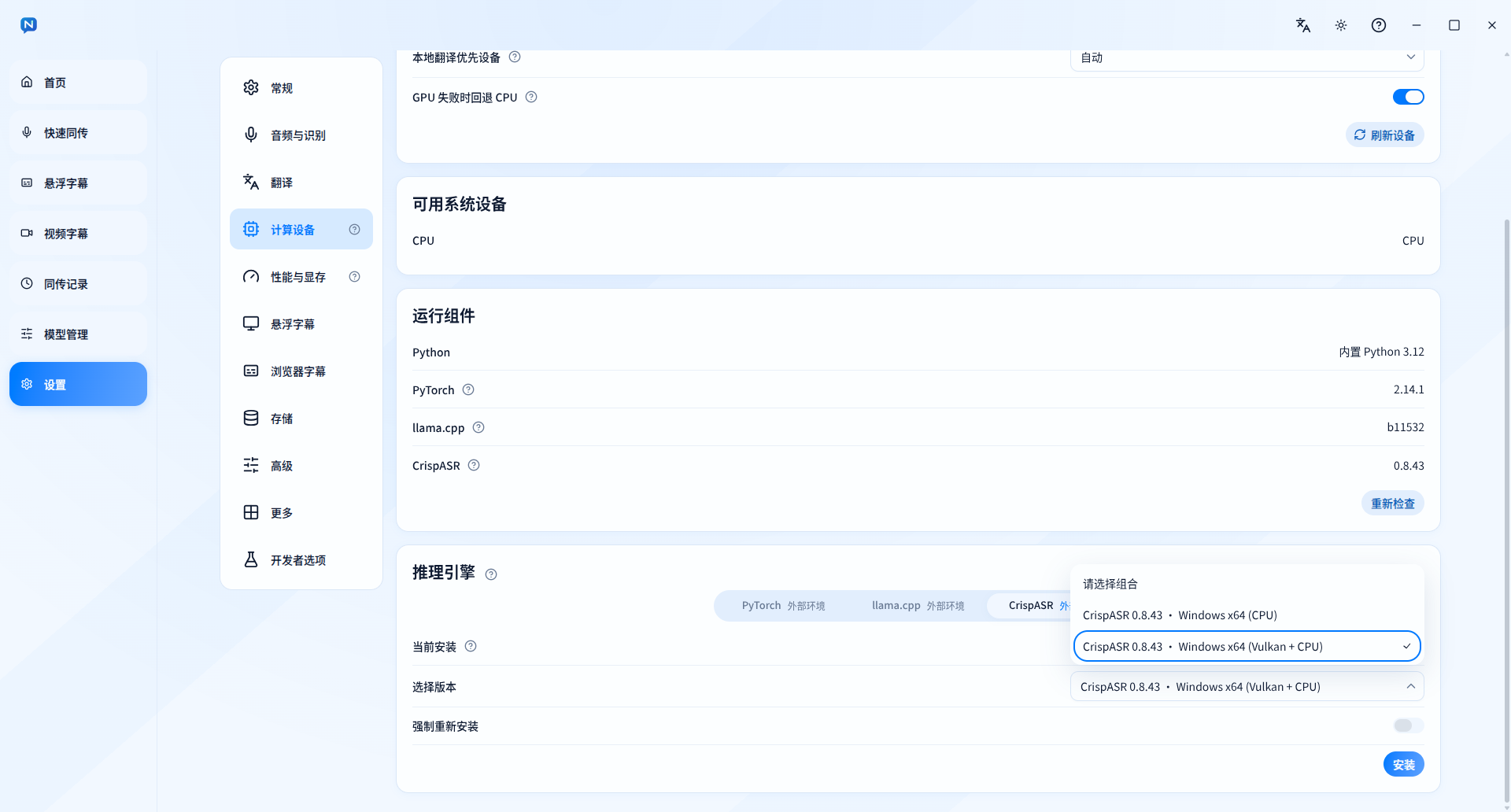Choose CrispASR 0.8.43 Windows x64 (CPU) option

1247,615
